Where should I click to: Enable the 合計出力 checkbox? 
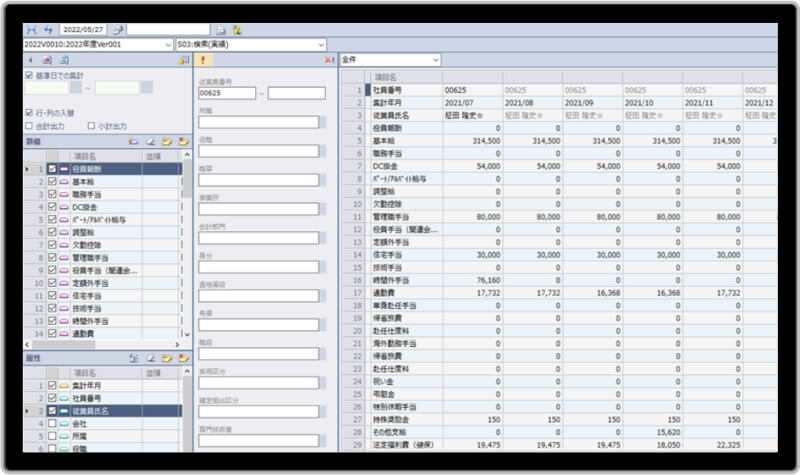click(29, 127)
